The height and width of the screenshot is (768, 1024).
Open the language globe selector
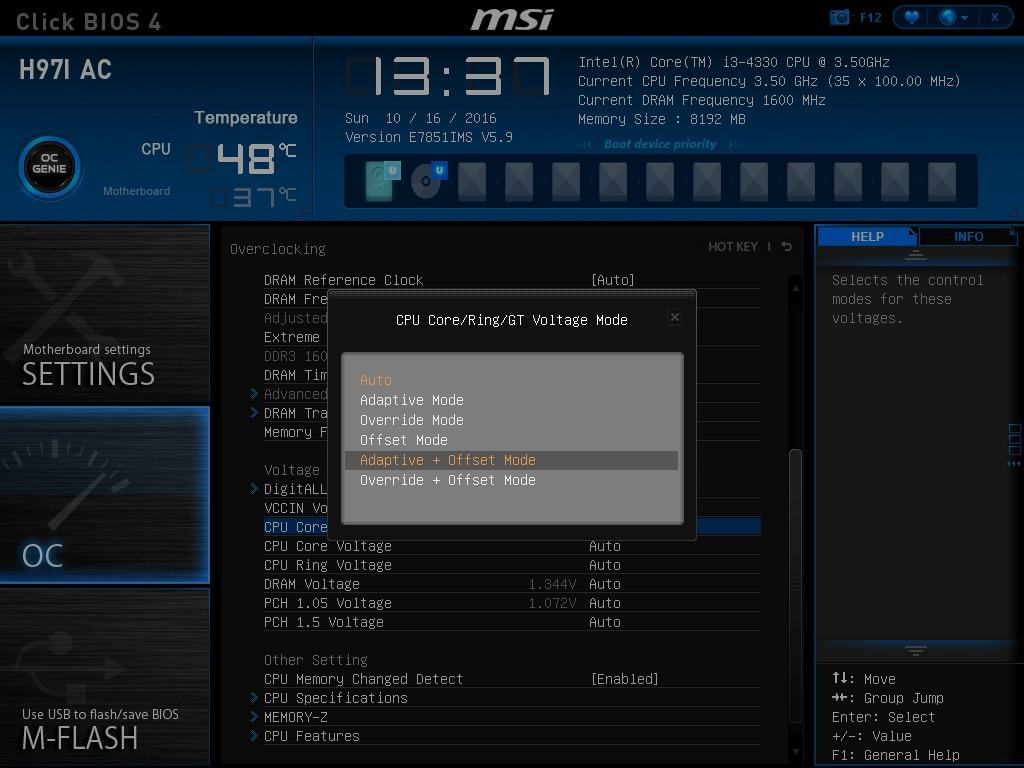(x=953, y=18)
